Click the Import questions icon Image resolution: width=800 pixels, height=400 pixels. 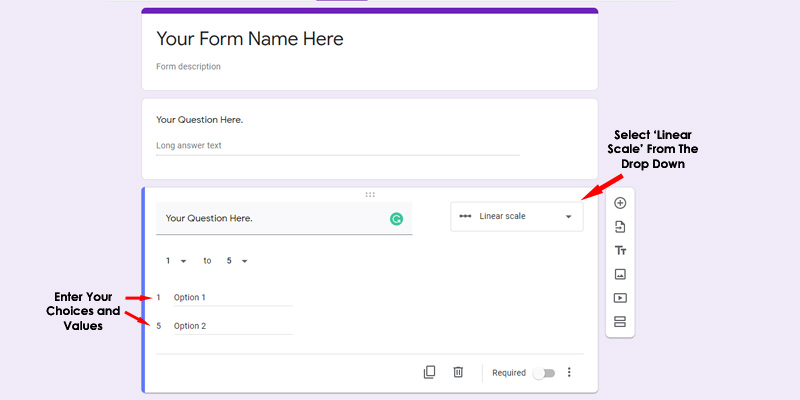click(620, 227)
